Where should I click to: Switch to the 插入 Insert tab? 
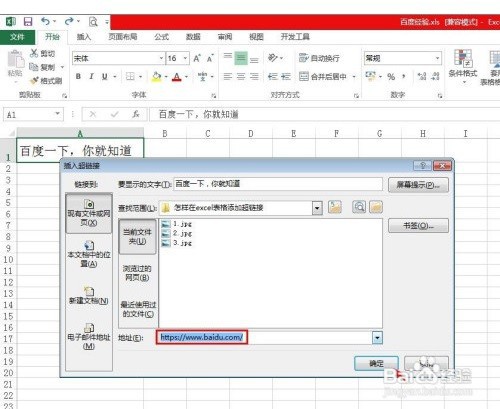tap(84, 37)
